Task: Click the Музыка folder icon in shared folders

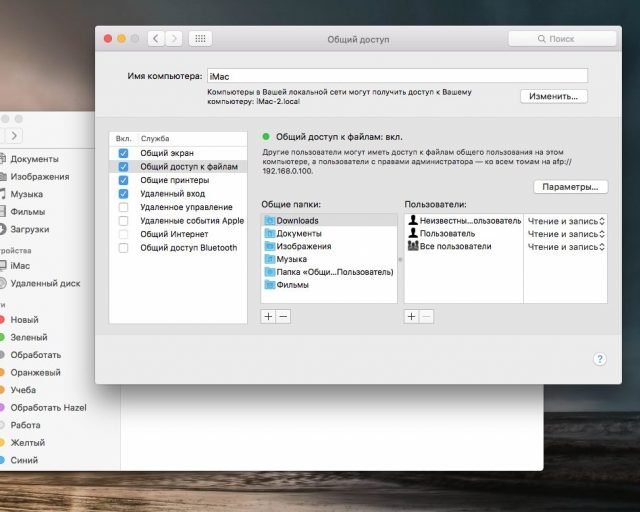Action: 269,259
